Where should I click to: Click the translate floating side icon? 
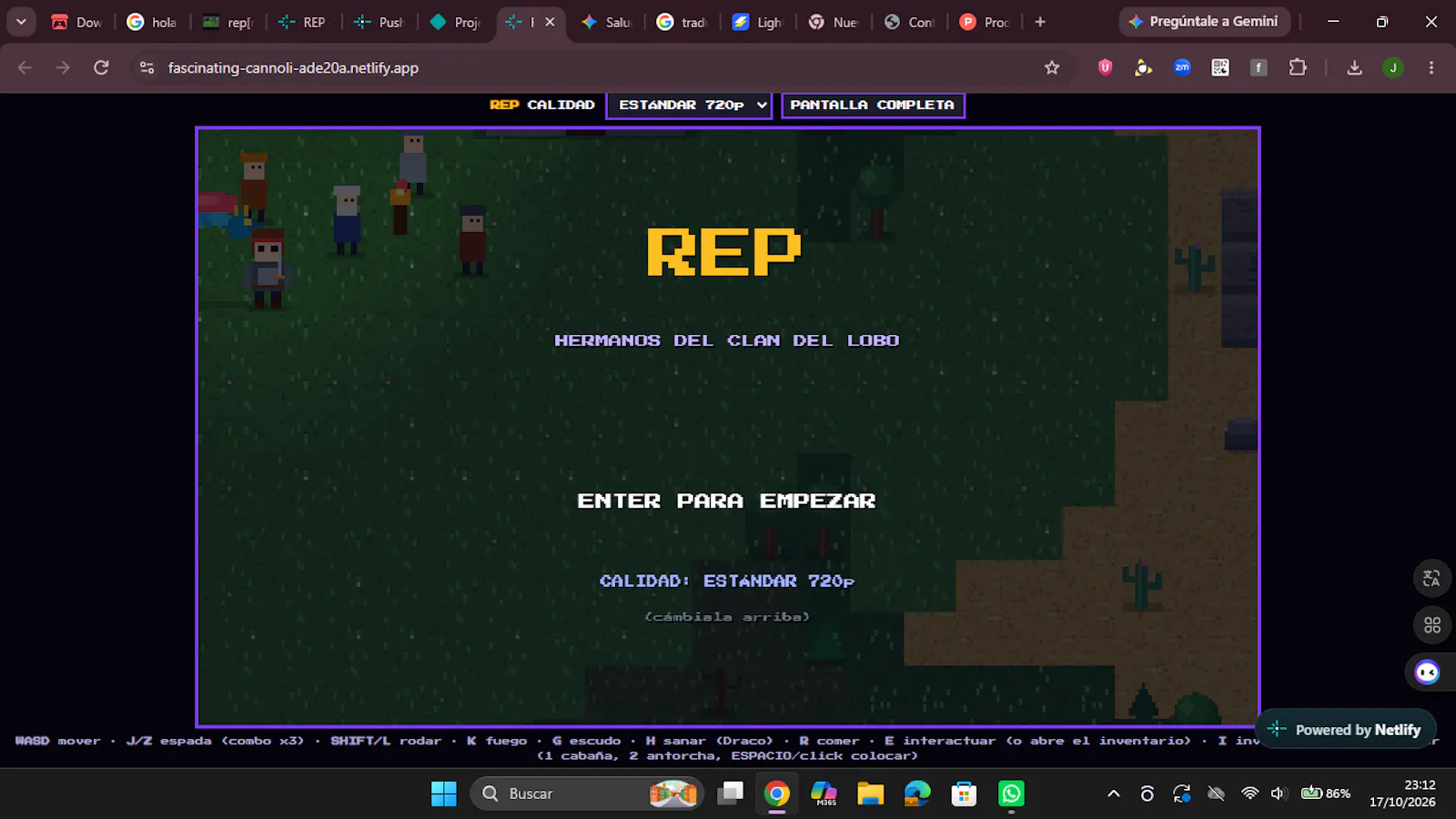tap(1431, 578)
